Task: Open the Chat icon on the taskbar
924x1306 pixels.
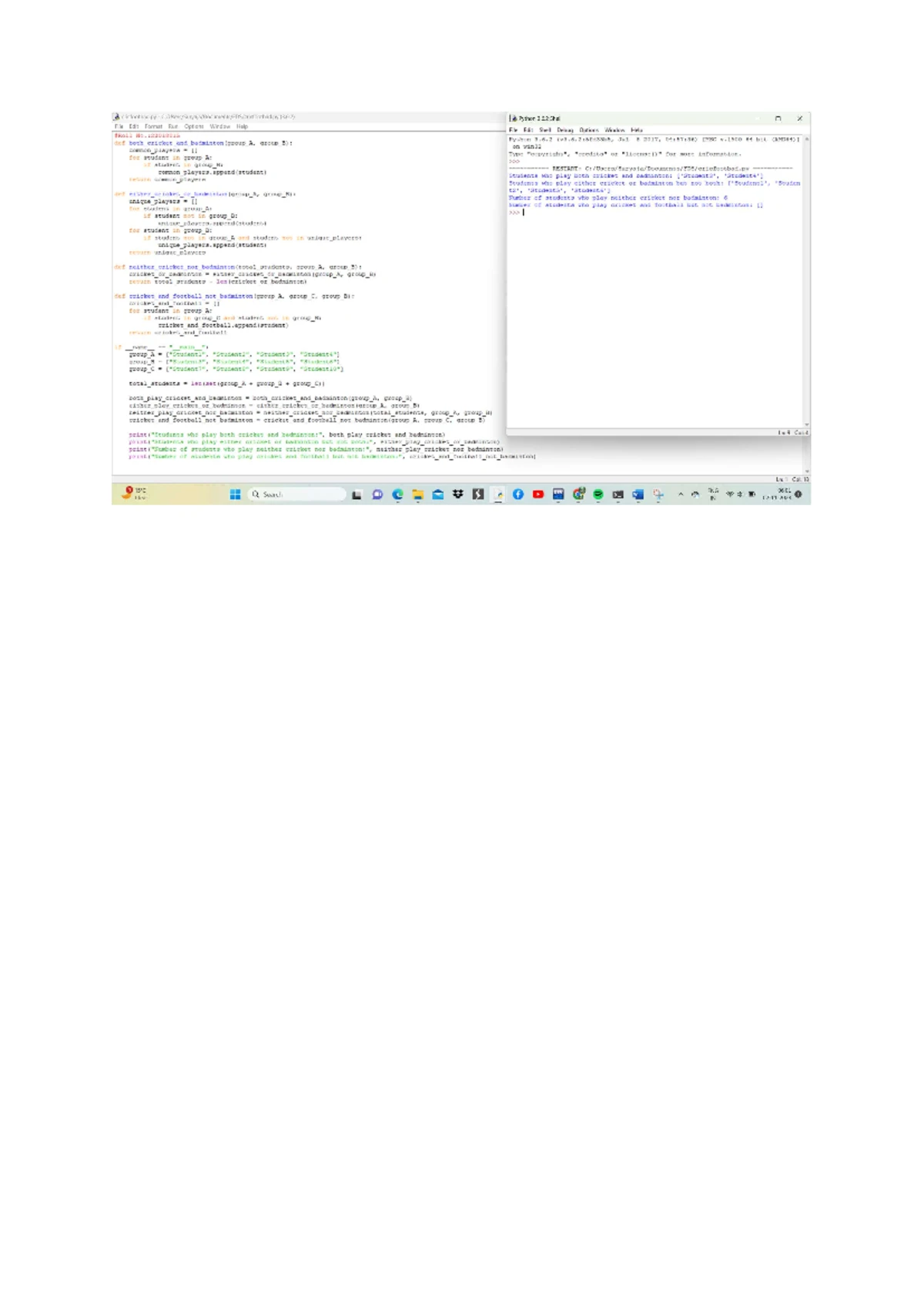Action: click(x=377, y=494)
